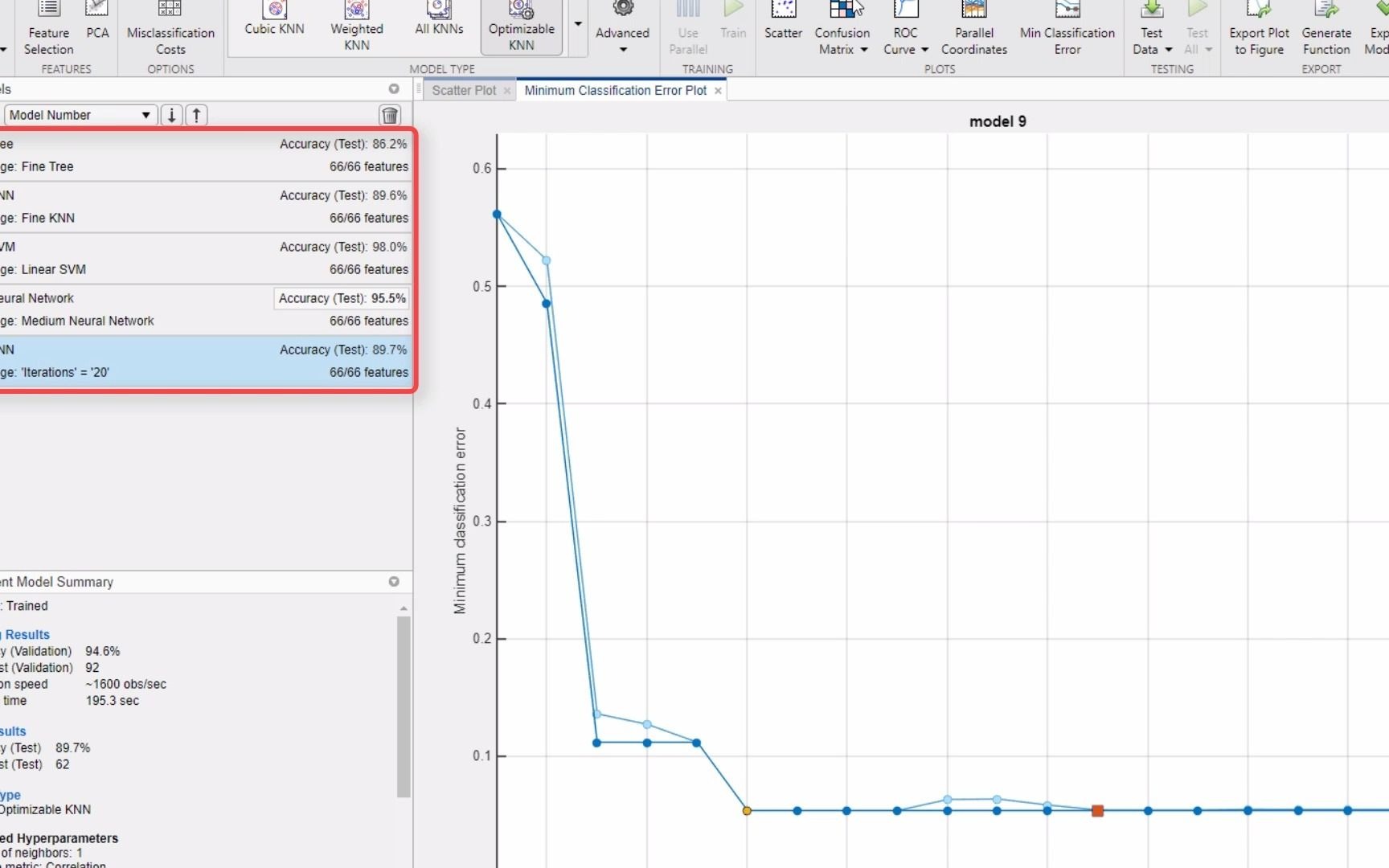Image resolution: width=1389 pixels, height=868 pixels.
Task: Open the Parallel Coordinates plot
Action: click(x=973, y=28)
